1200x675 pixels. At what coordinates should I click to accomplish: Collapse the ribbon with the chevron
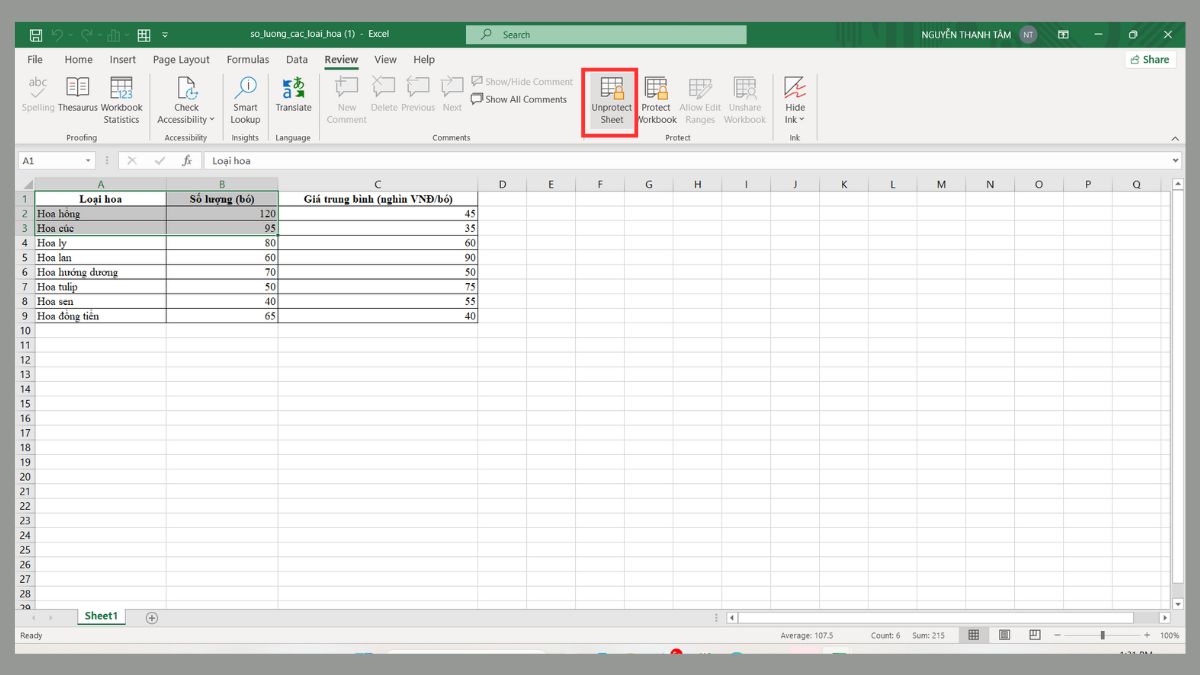click(1174, 138)
